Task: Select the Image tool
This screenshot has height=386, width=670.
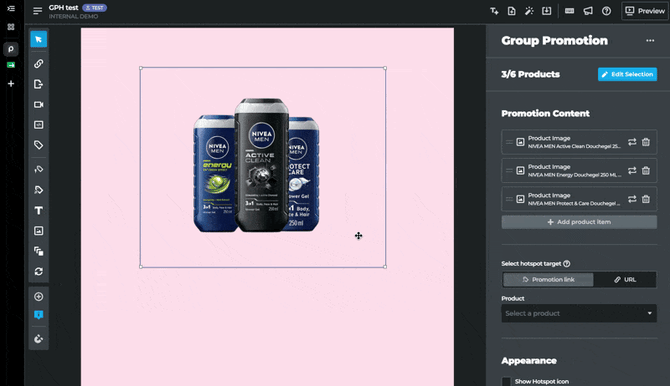Action: (38, 231)
